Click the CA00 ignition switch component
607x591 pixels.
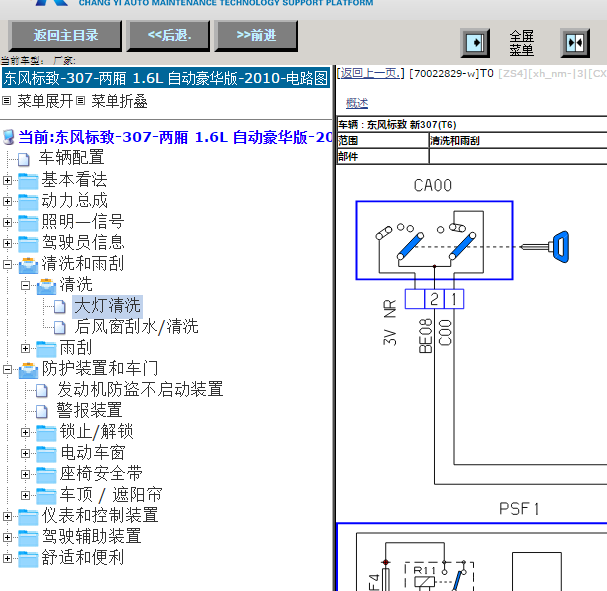click(434, 240)
